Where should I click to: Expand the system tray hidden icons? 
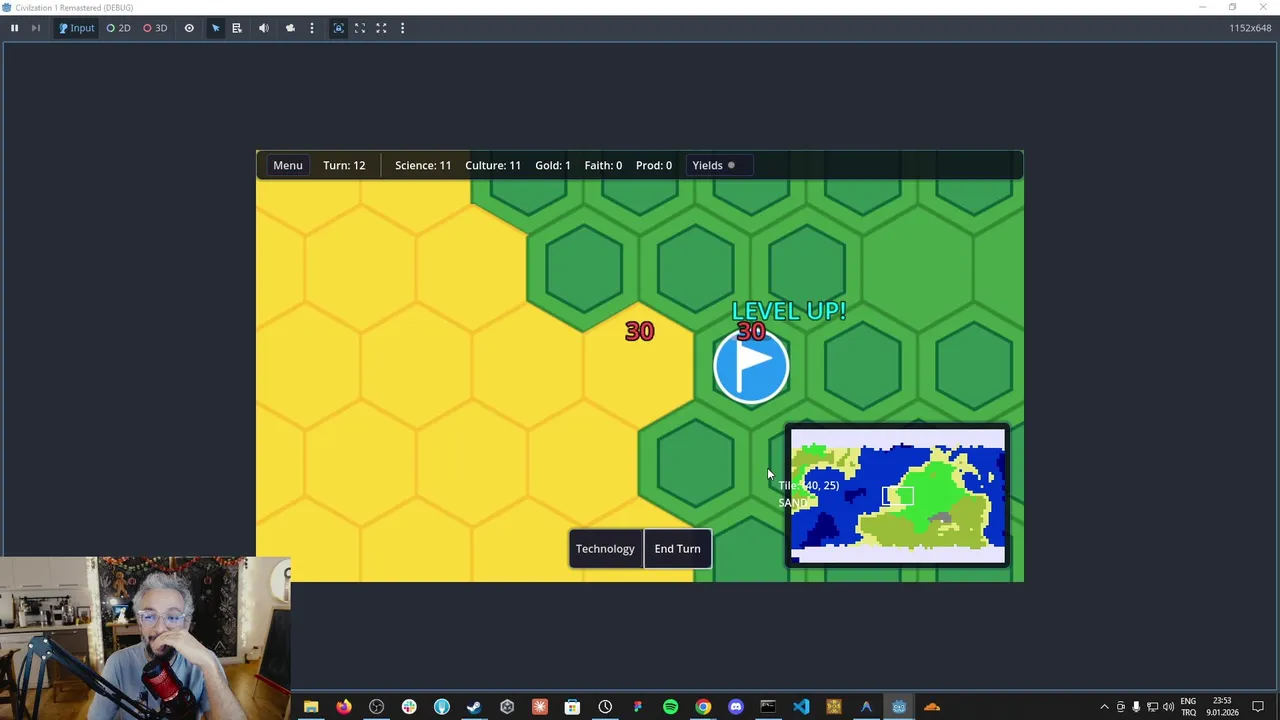pos(1104,707)
